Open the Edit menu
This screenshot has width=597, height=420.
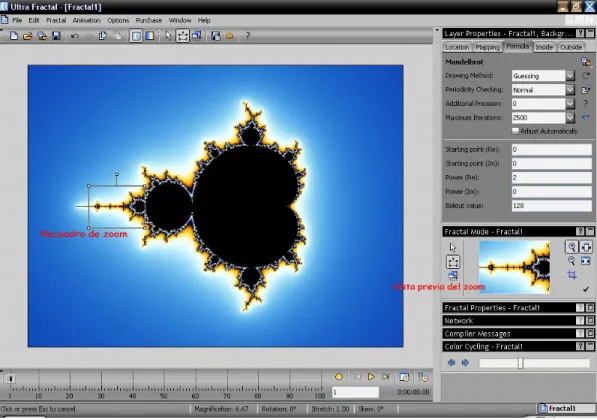tap(34, 21)
